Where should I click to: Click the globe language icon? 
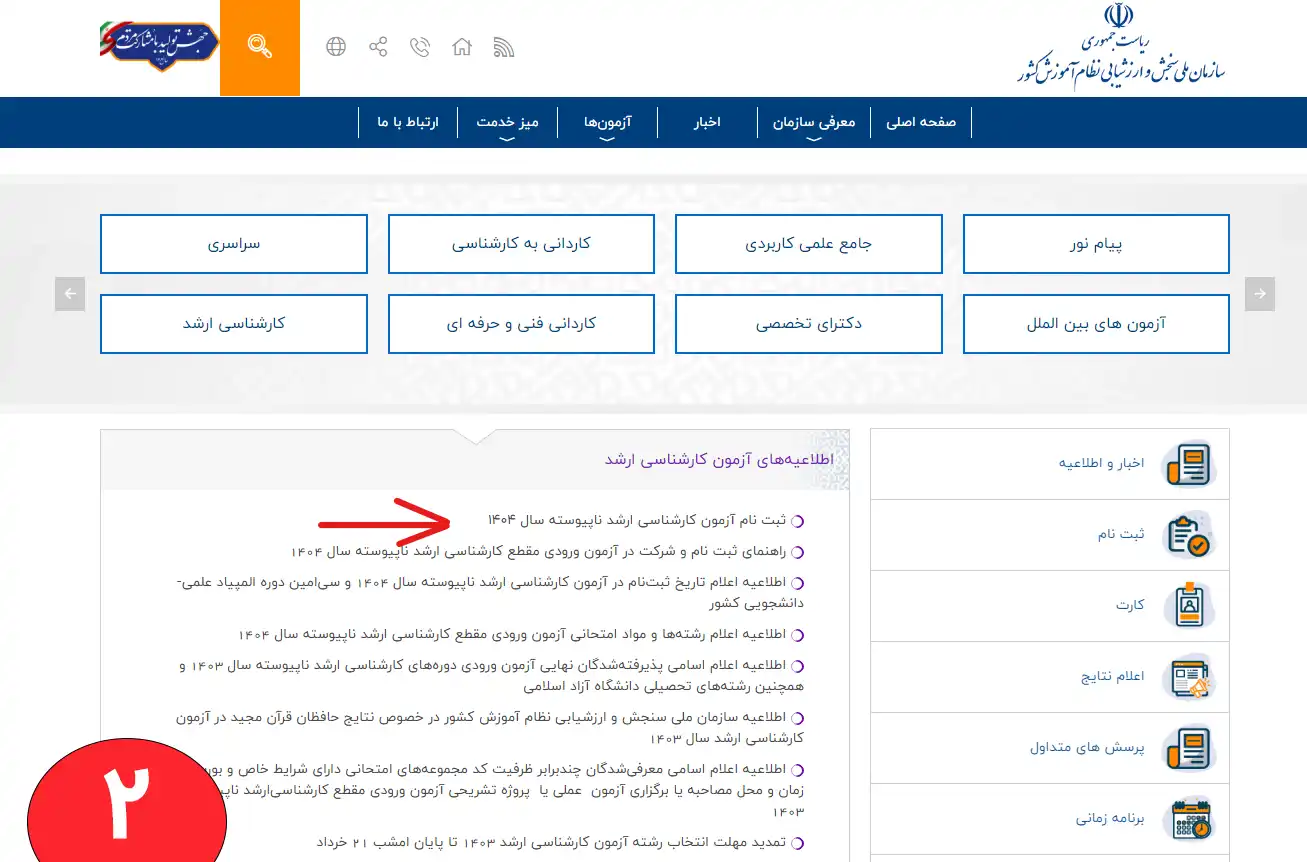[336, 47]
